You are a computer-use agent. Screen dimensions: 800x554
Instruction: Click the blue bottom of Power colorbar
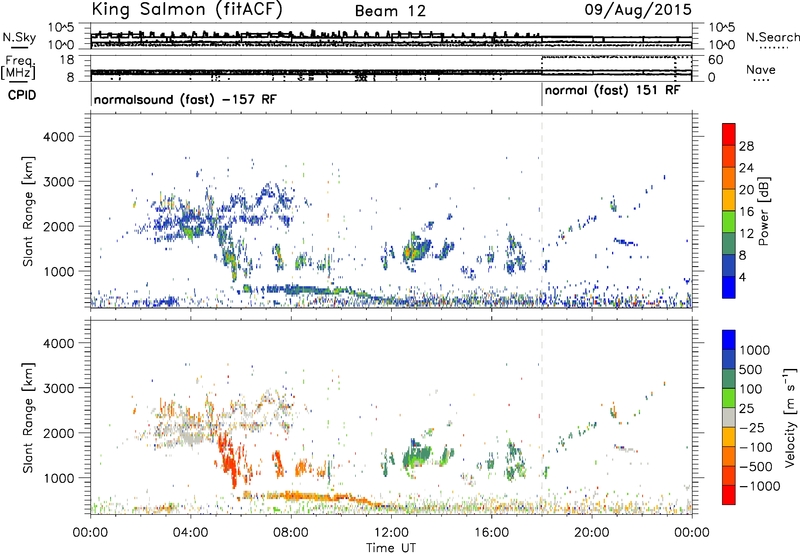coord(729,287)
